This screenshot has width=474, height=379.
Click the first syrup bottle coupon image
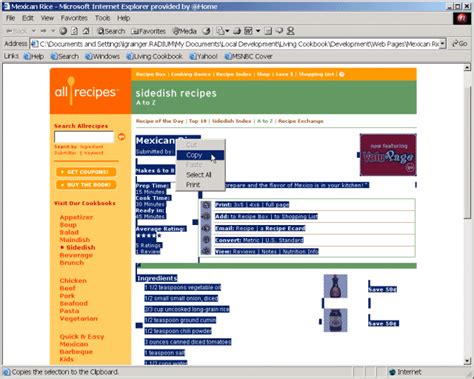click(x=335, y=286)
